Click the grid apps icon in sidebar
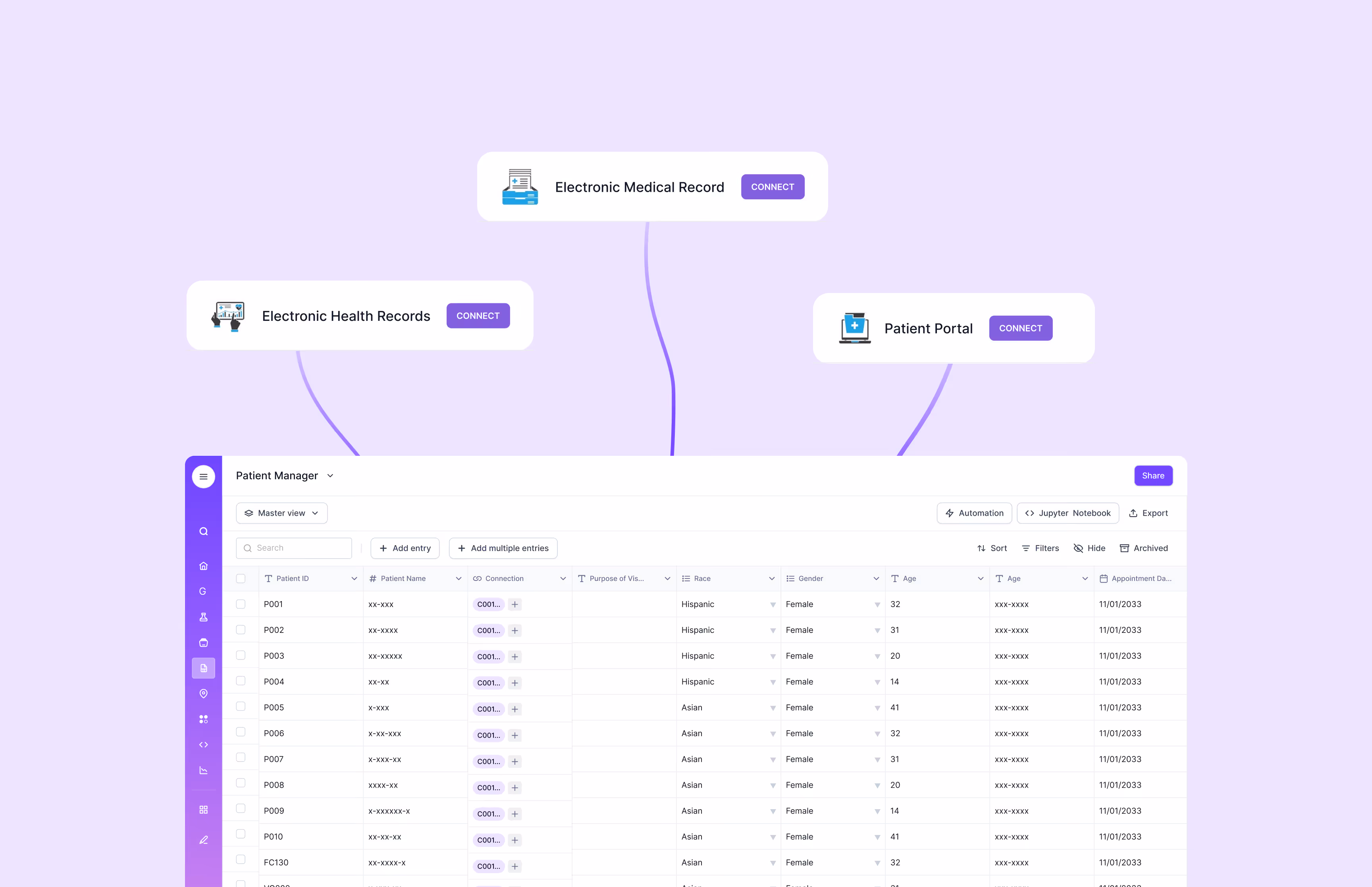The height and width of the screenshot is (887, 1372). 203,809
